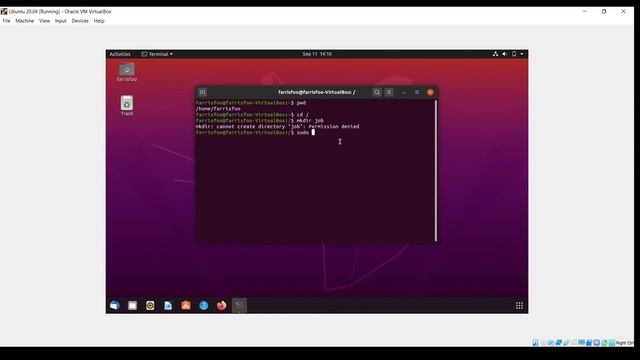Open the Trash desktop icon

coord(127,106)
